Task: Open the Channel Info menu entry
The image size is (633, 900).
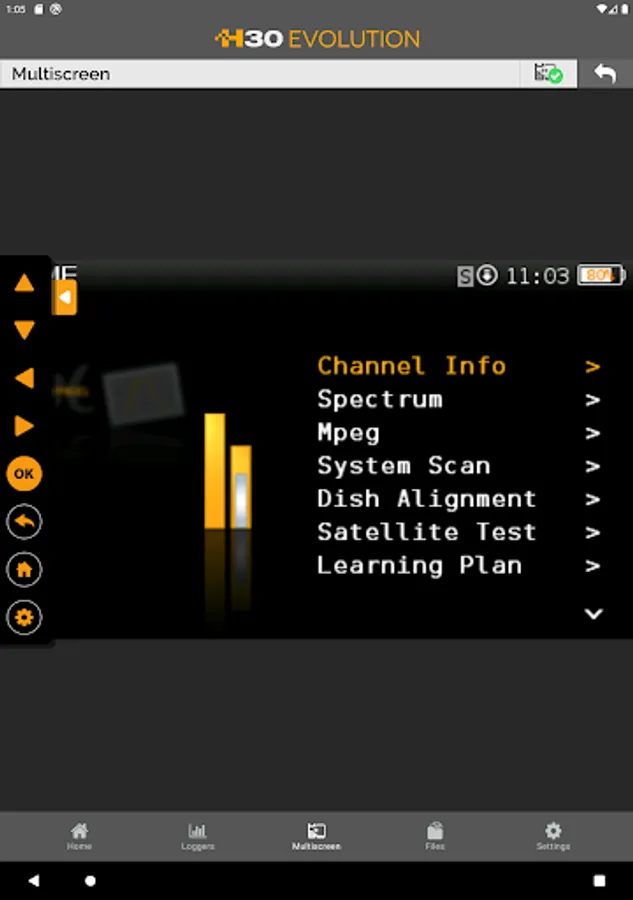Action: coord(411,366)
